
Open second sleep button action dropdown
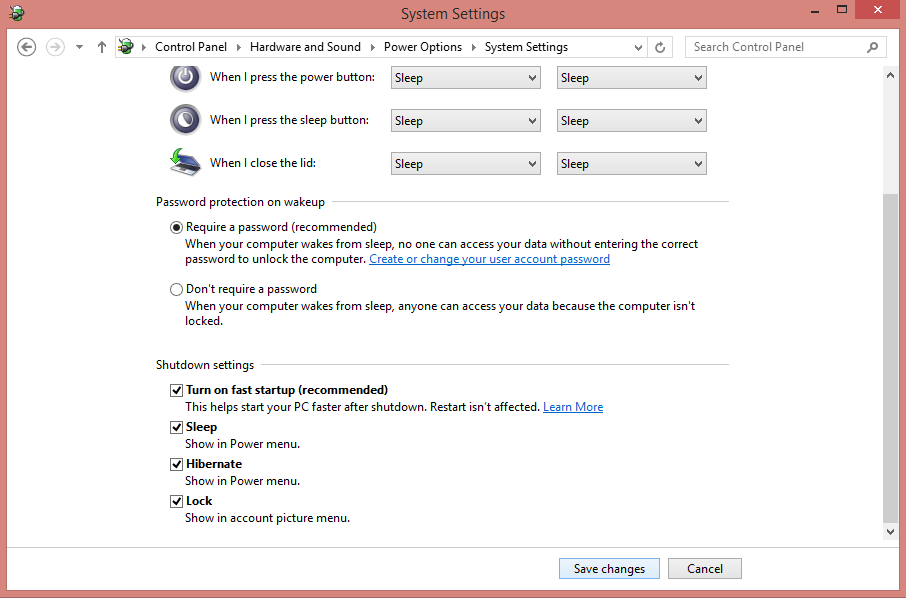click(x=632, y=121)
